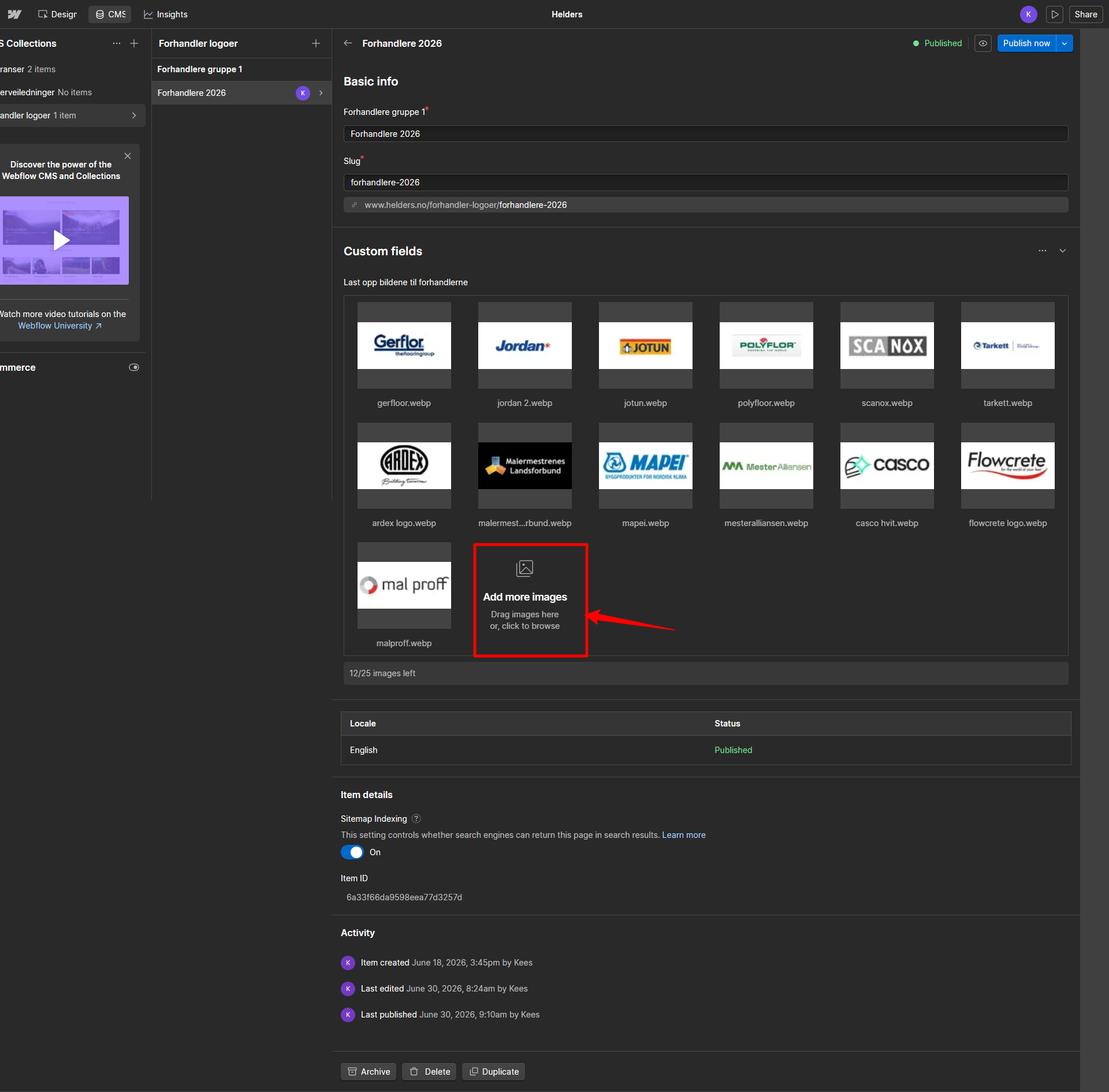
Task: Select the mesteralliansen.webp thumbnail
Action: pos(766,465)
